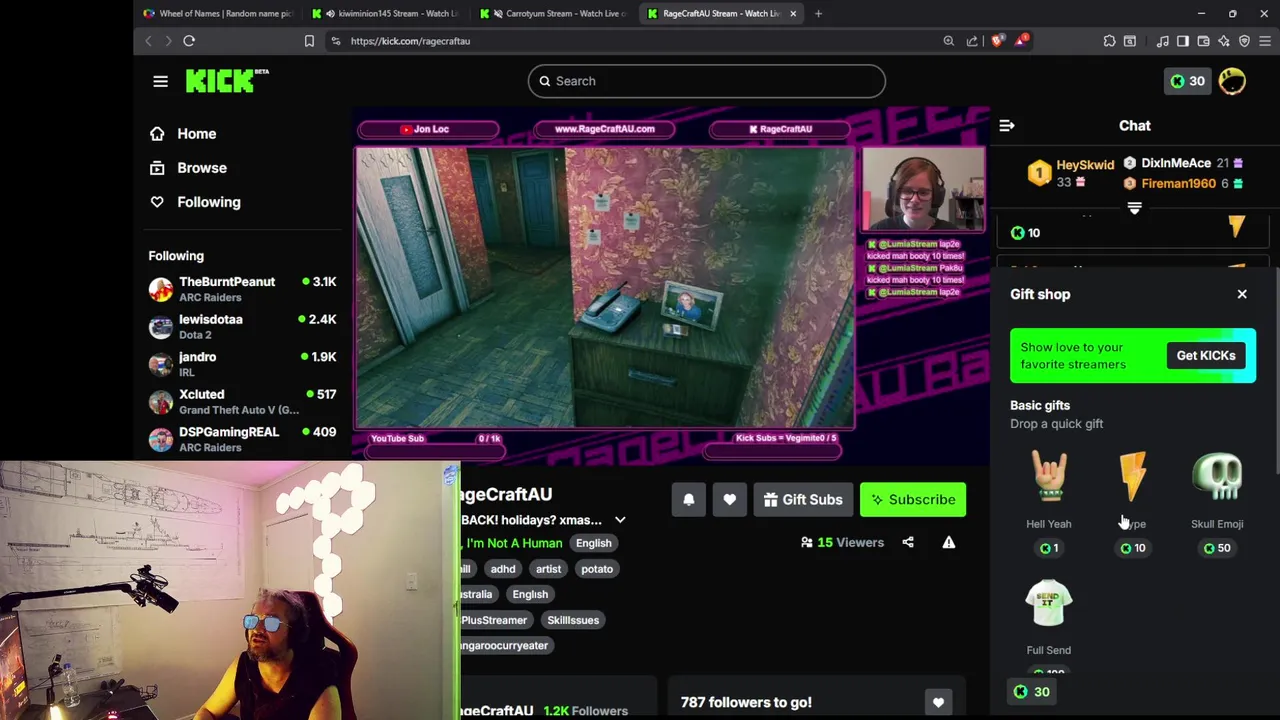
Task: Click the Gift Subs button
Action: pyautogui.click(x=804, y=500)
